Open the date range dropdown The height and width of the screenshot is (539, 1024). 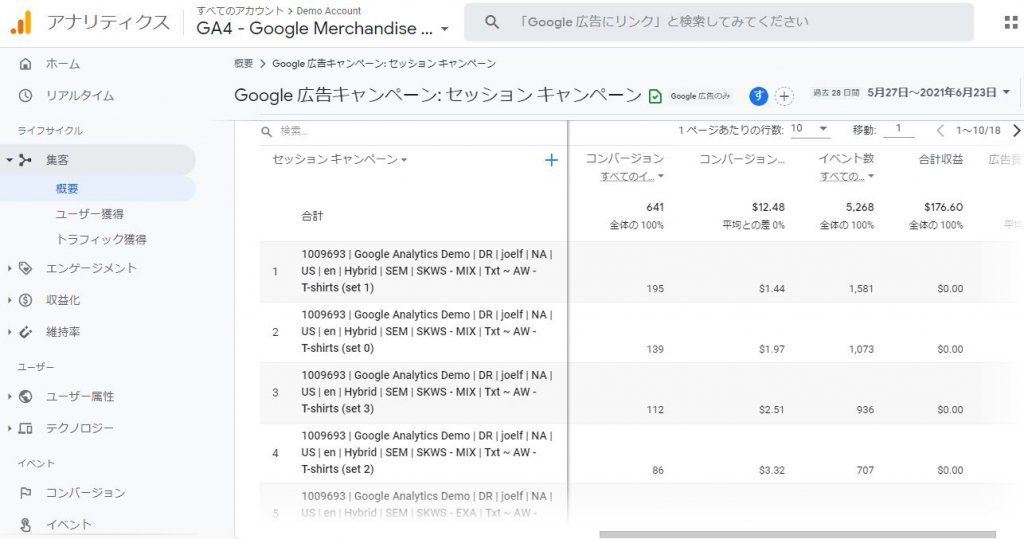(x=1006, y=92)
